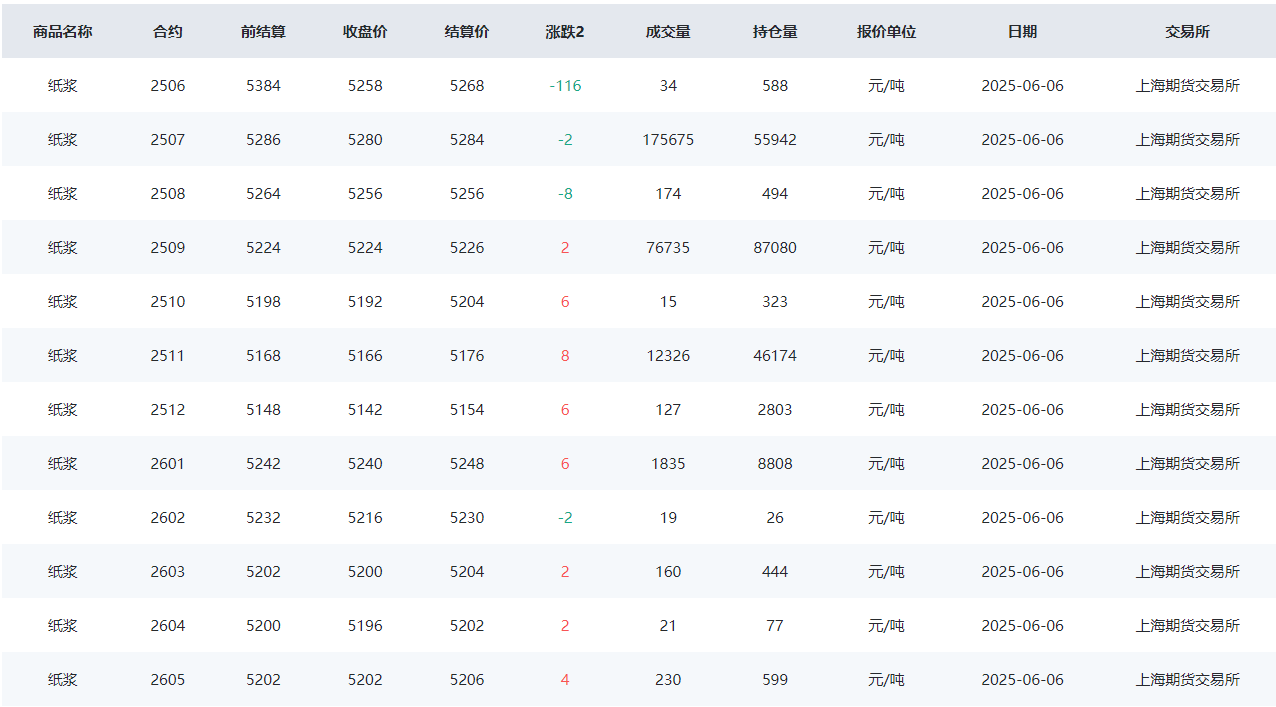Viewport: 1276px width, 707px height.
Task: Select contract 2510 cell
Action: point(168,302)
